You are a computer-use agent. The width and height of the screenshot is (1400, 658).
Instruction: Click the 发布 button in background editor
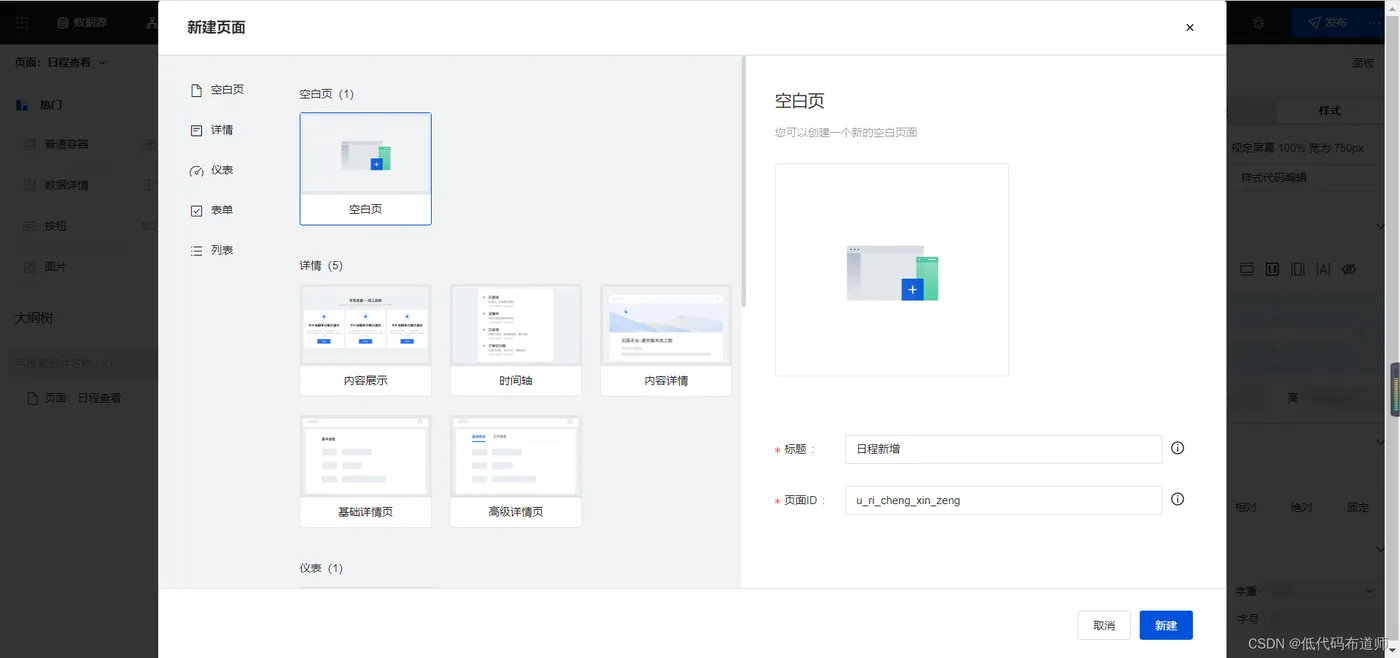click(x=1326, y=22)
